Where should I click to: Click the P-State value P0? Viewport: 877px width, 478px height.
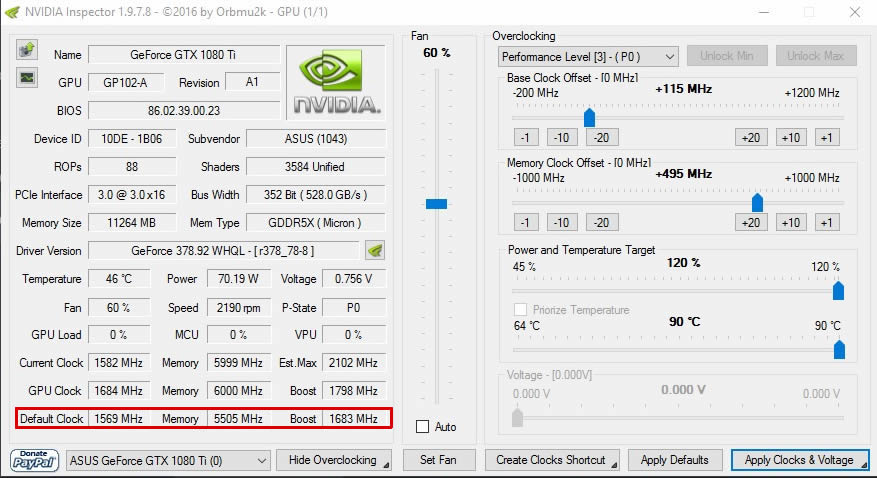click(x=354, y=307)
